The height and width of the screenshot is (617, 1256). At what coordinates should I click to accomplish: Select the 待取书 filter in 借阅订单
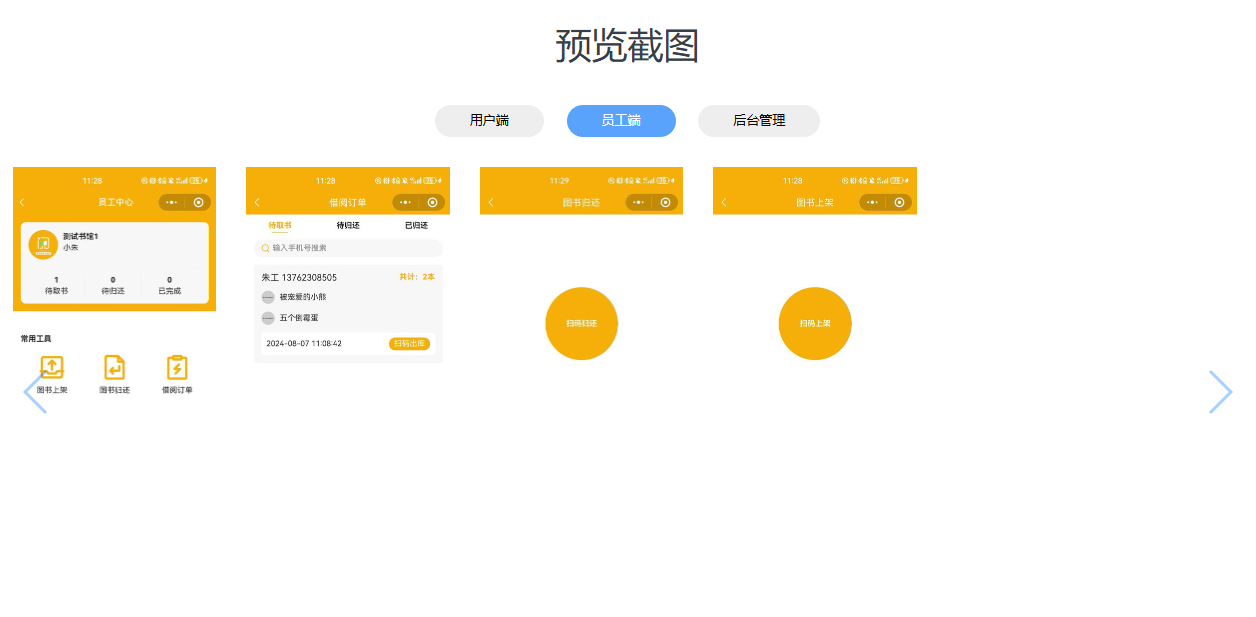[x=281, y=225]
